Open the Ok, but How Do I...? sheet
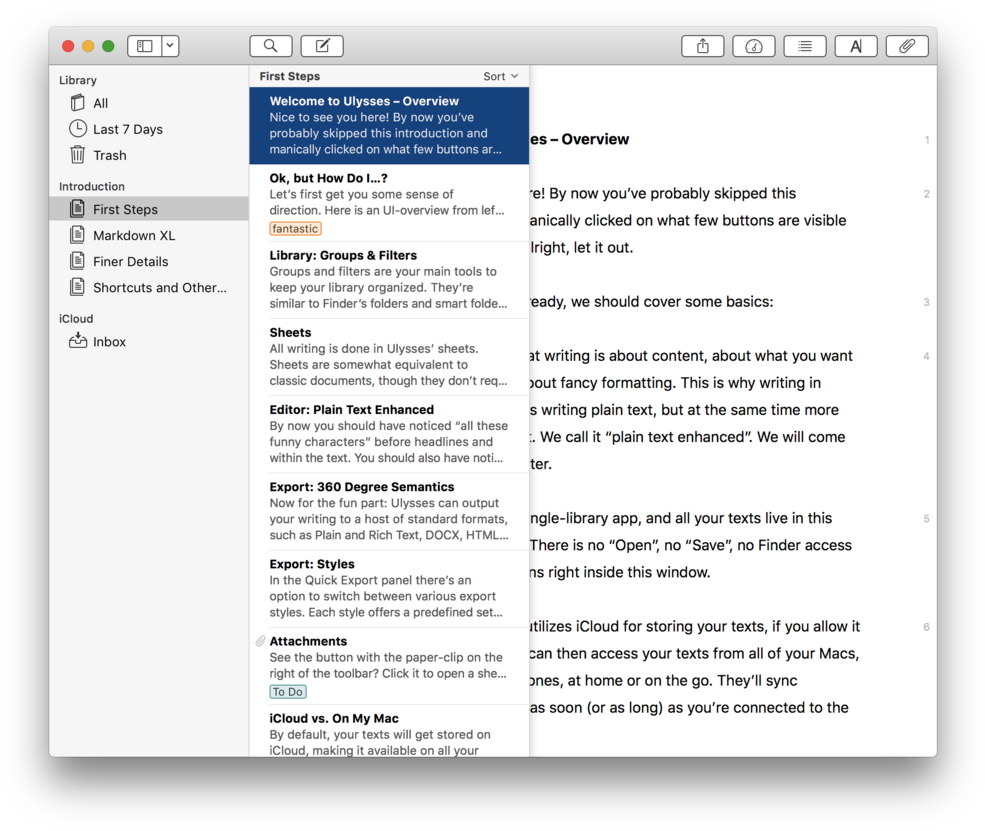The height and width of the screenshot is (831, 985). 389,203
